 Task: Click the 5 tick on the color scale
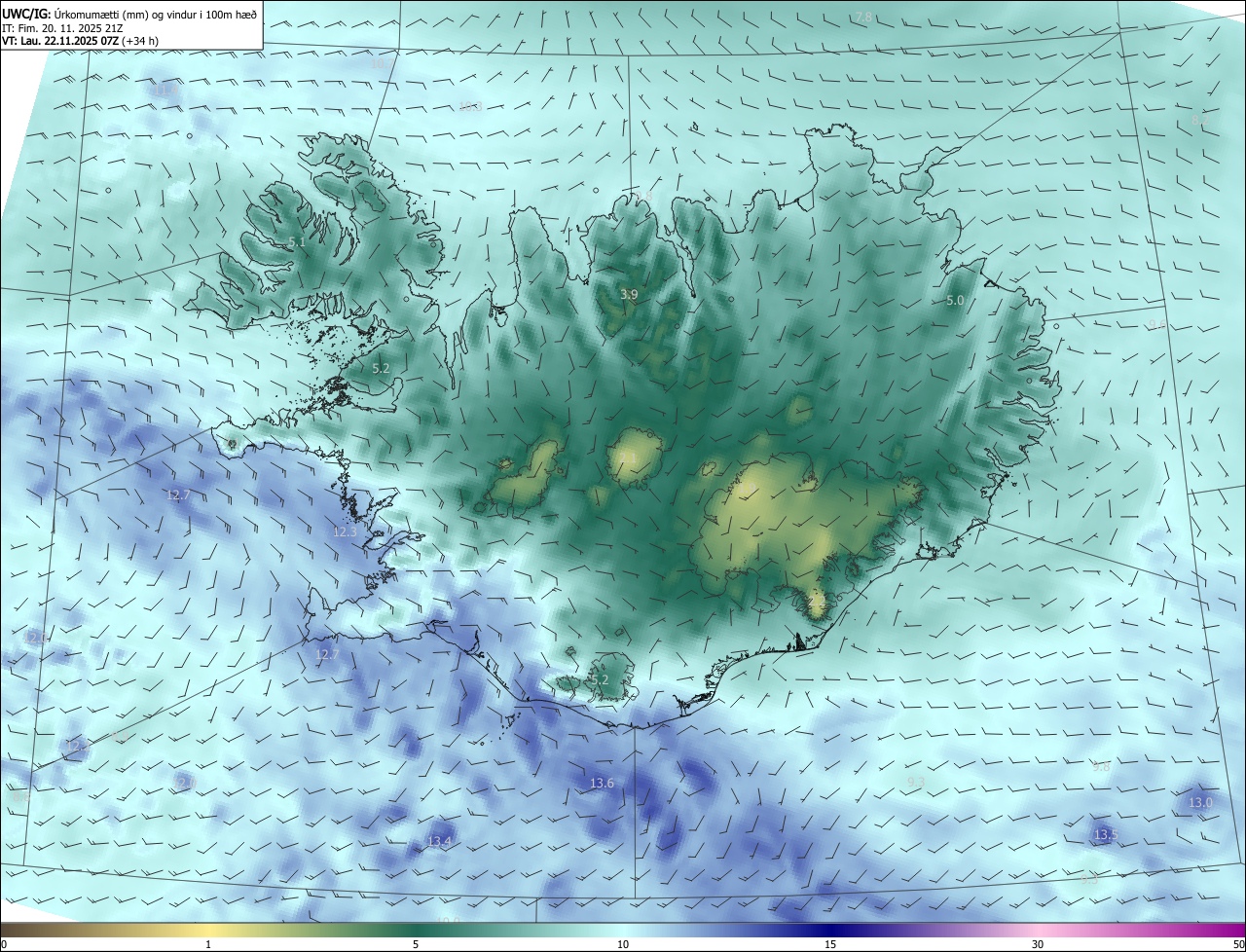coord(416,944)
